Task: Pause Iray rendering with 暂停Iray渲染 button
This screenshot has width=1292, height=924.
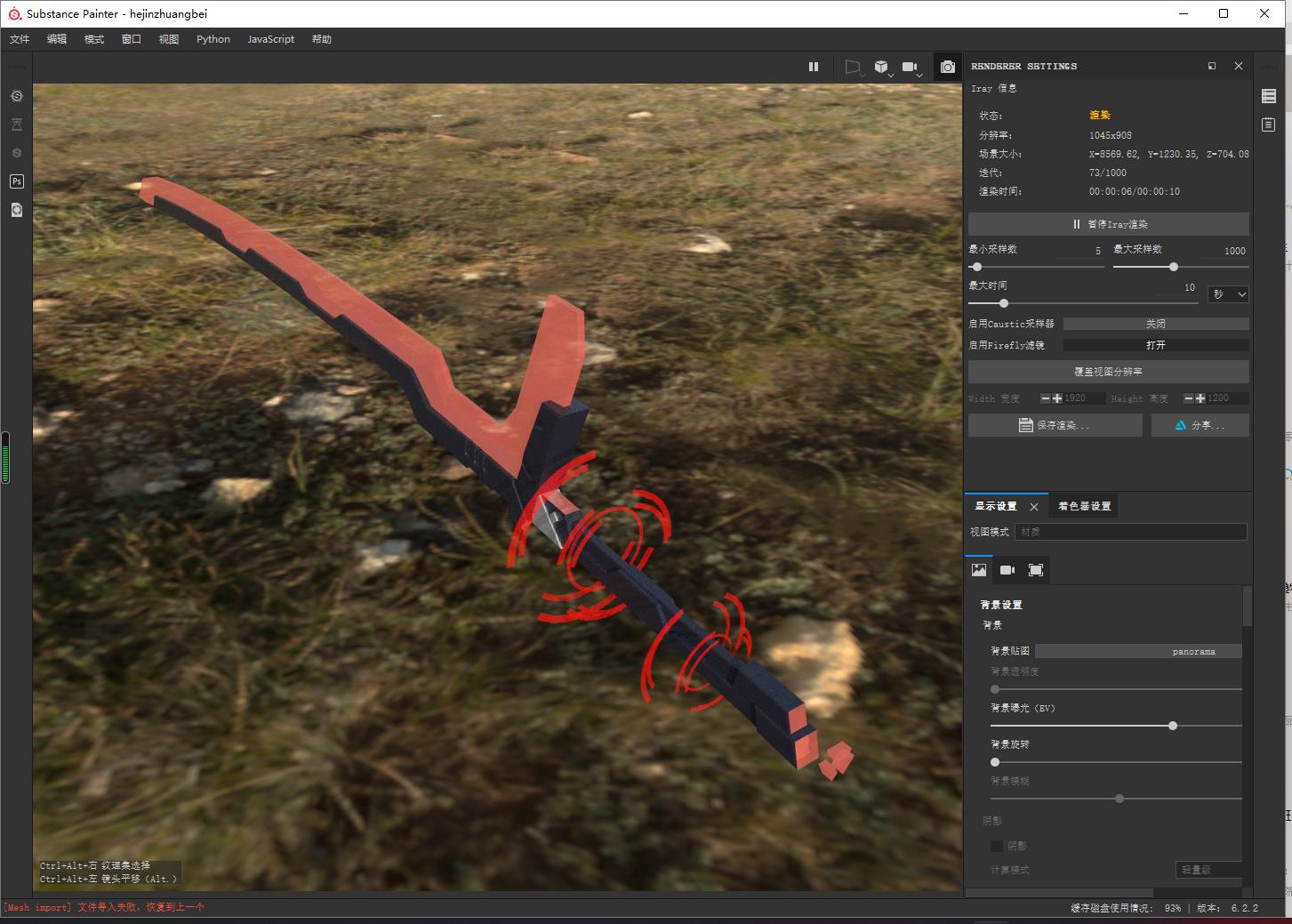Action: pos(1108,224)
